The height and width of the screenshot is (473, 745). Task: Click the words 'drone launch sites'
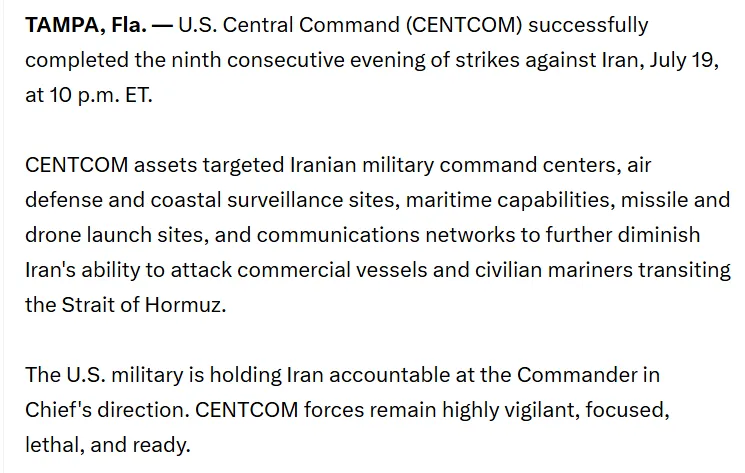(114, 235)
